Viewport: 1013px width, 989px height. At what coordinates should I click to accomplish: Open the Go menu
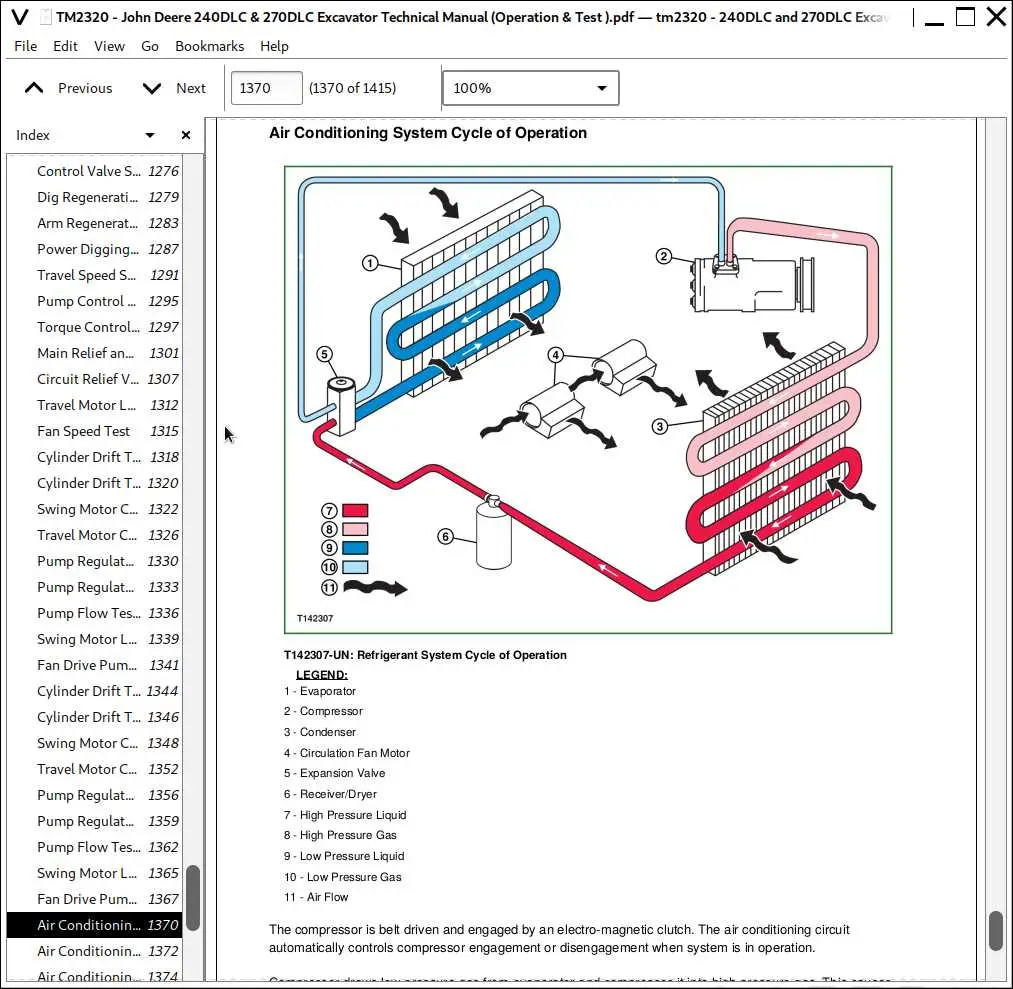tap(150, 46)
